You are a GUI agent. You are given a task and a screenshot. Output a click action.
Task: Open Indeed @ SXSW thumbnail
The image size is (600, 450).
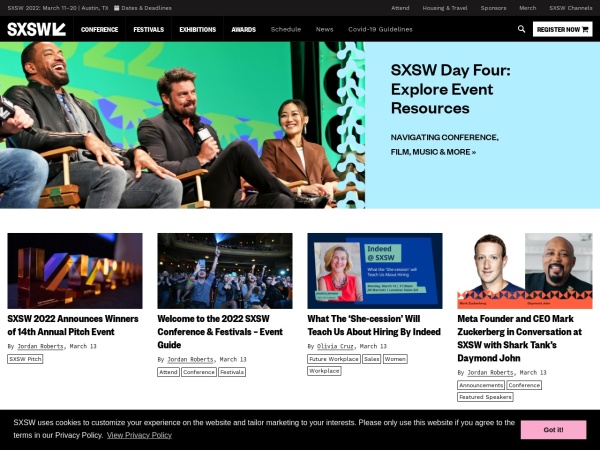[375, 271]
